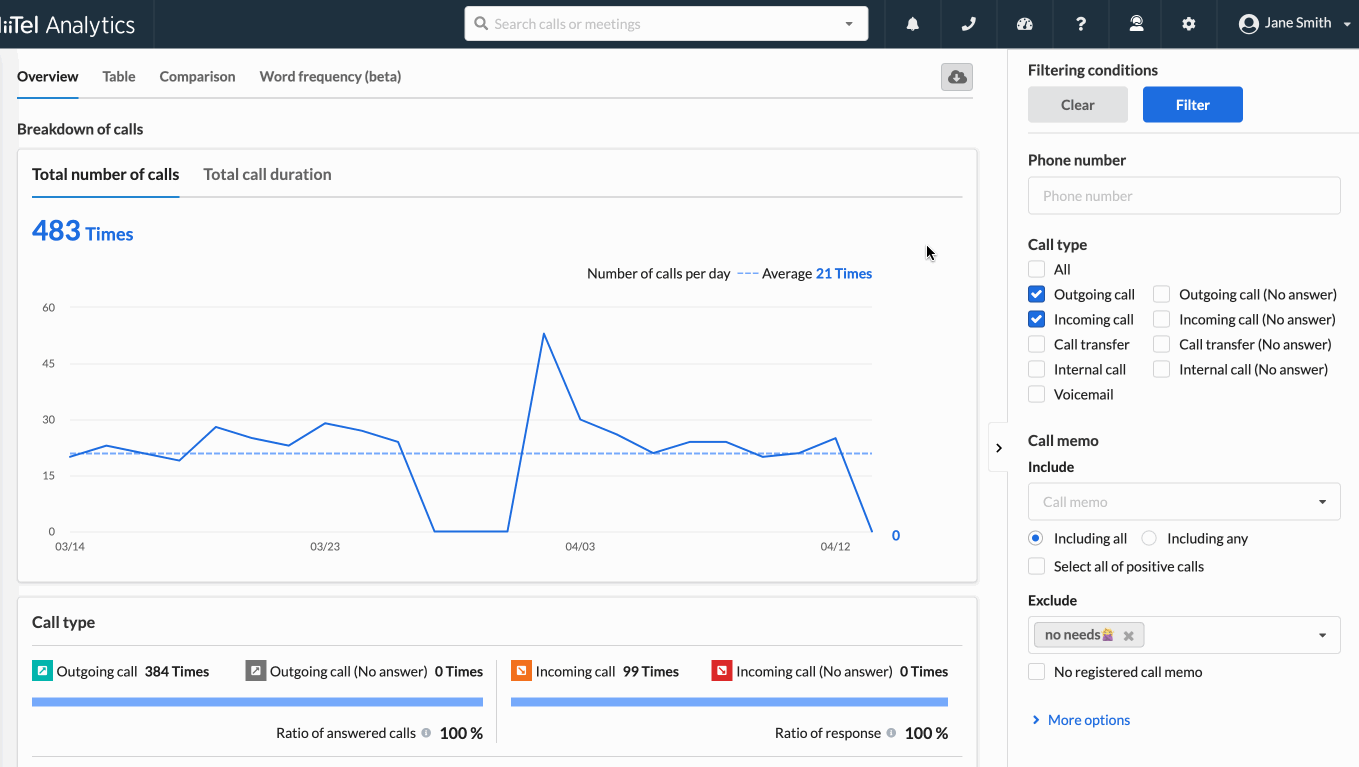Click the orange Incoming call legend icon

520,671
